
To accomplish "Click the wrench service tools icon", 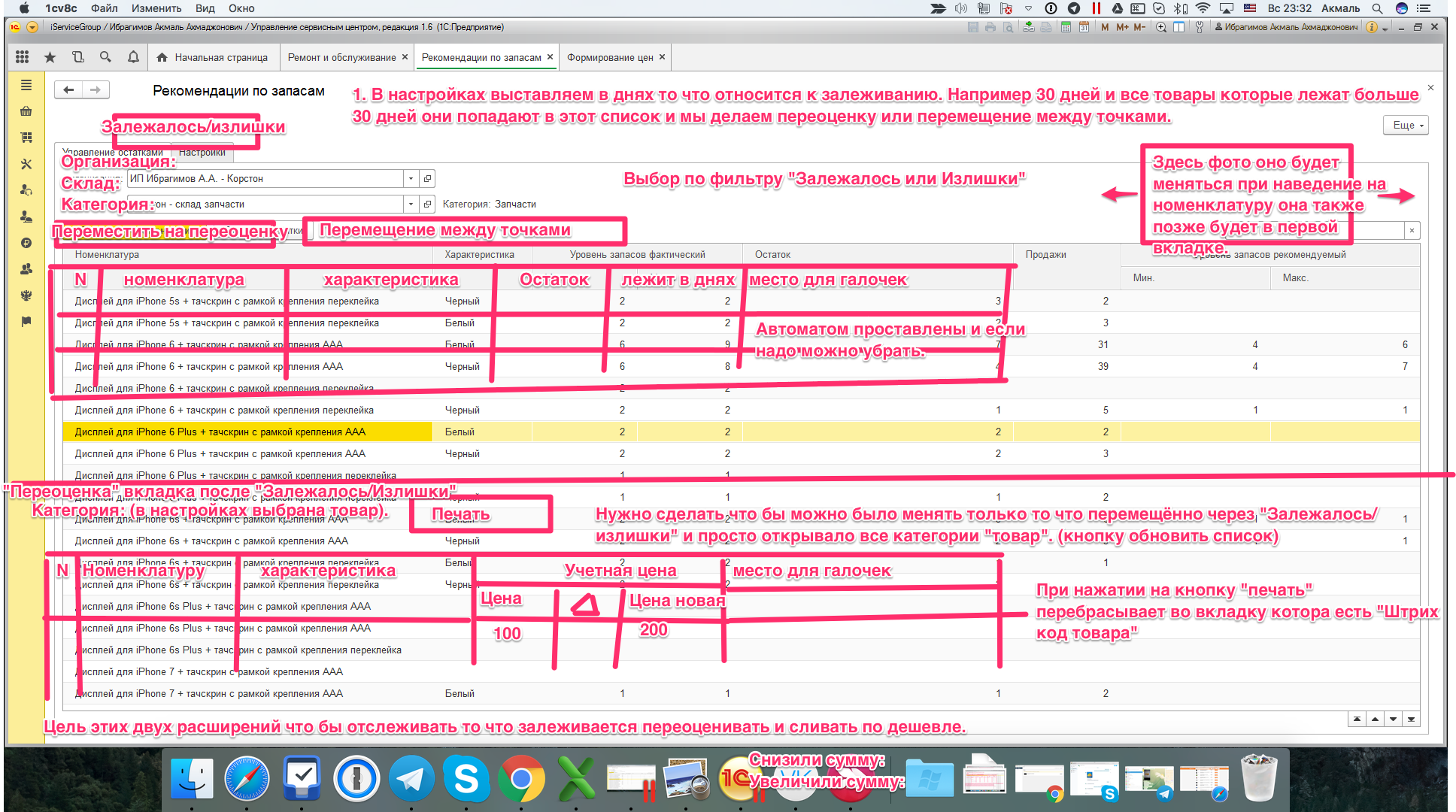I will [1200, 27].
